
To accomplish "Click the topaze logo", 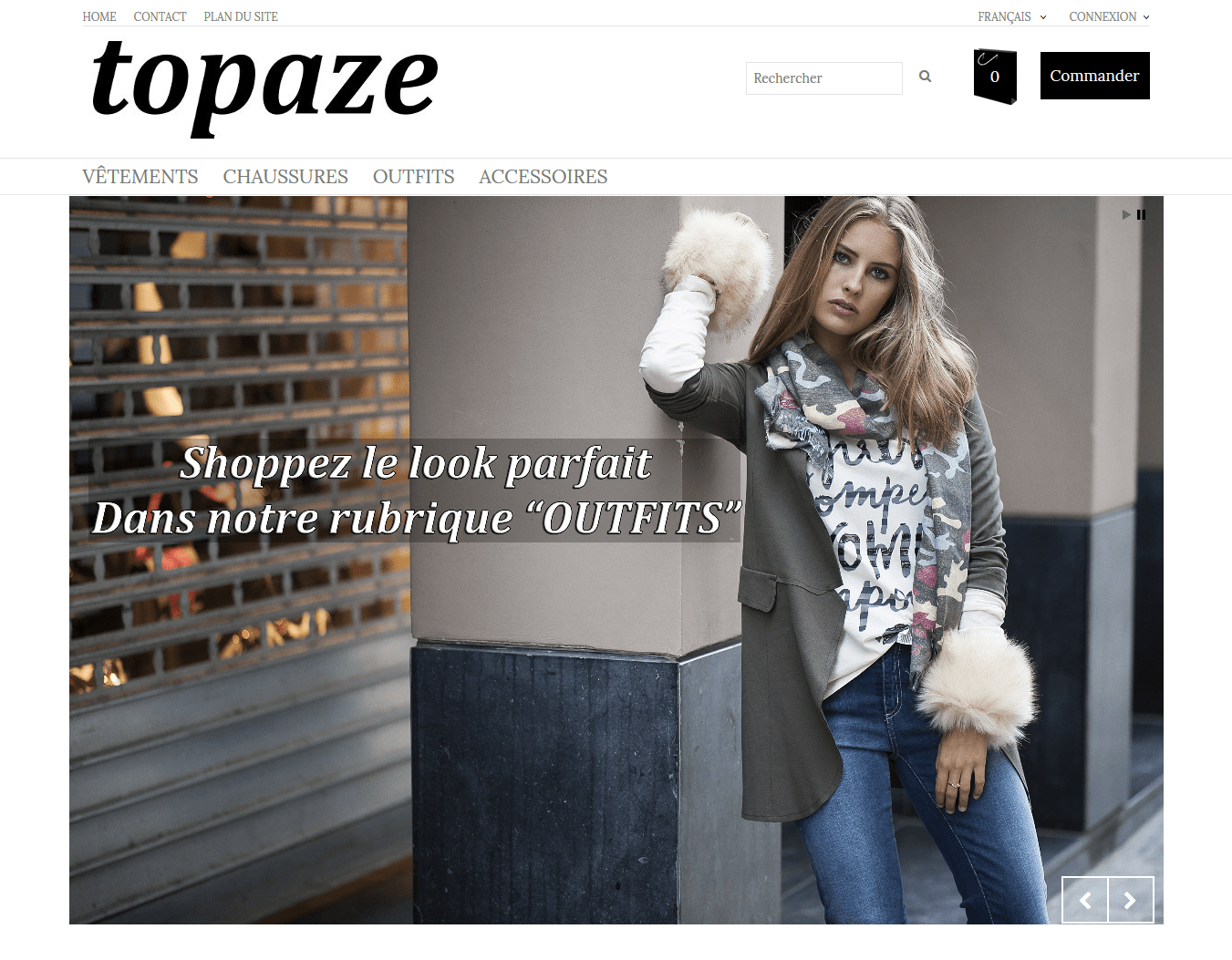I will click(x=264, y=88).
